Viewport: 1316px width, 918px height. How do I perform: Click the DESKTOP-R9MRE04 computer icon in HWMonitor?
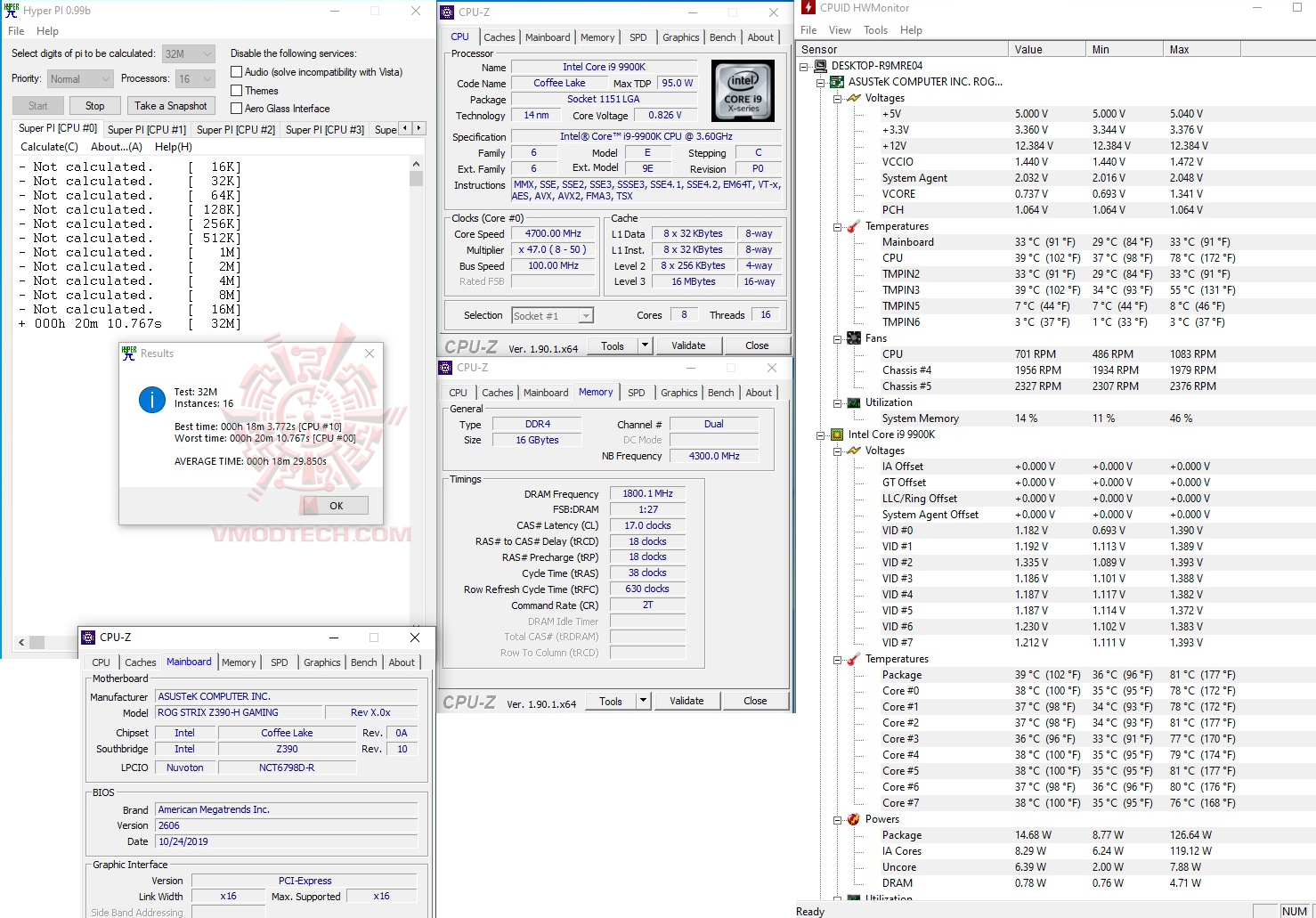(x=820, y=66)
